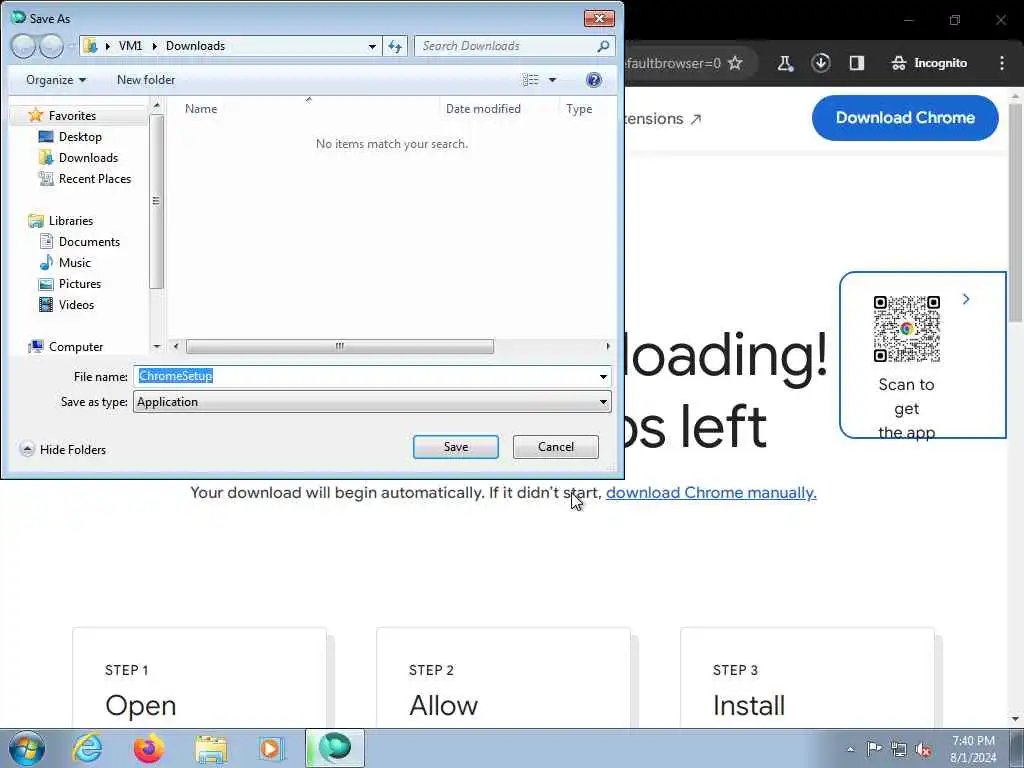Launch Firefox from the taskbar
Screen dimensions: 1024x768
coord(149,748)
